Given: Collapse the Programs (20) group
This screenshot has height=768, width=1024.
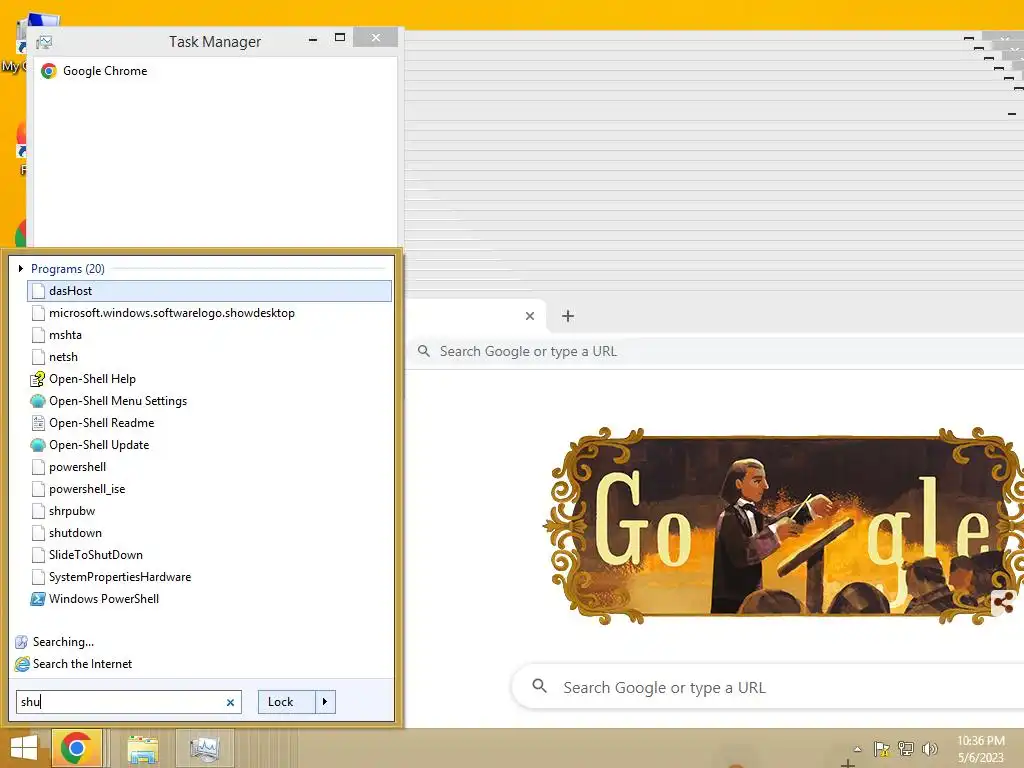Looking at the screenshot, I should (x=21, y=268).
